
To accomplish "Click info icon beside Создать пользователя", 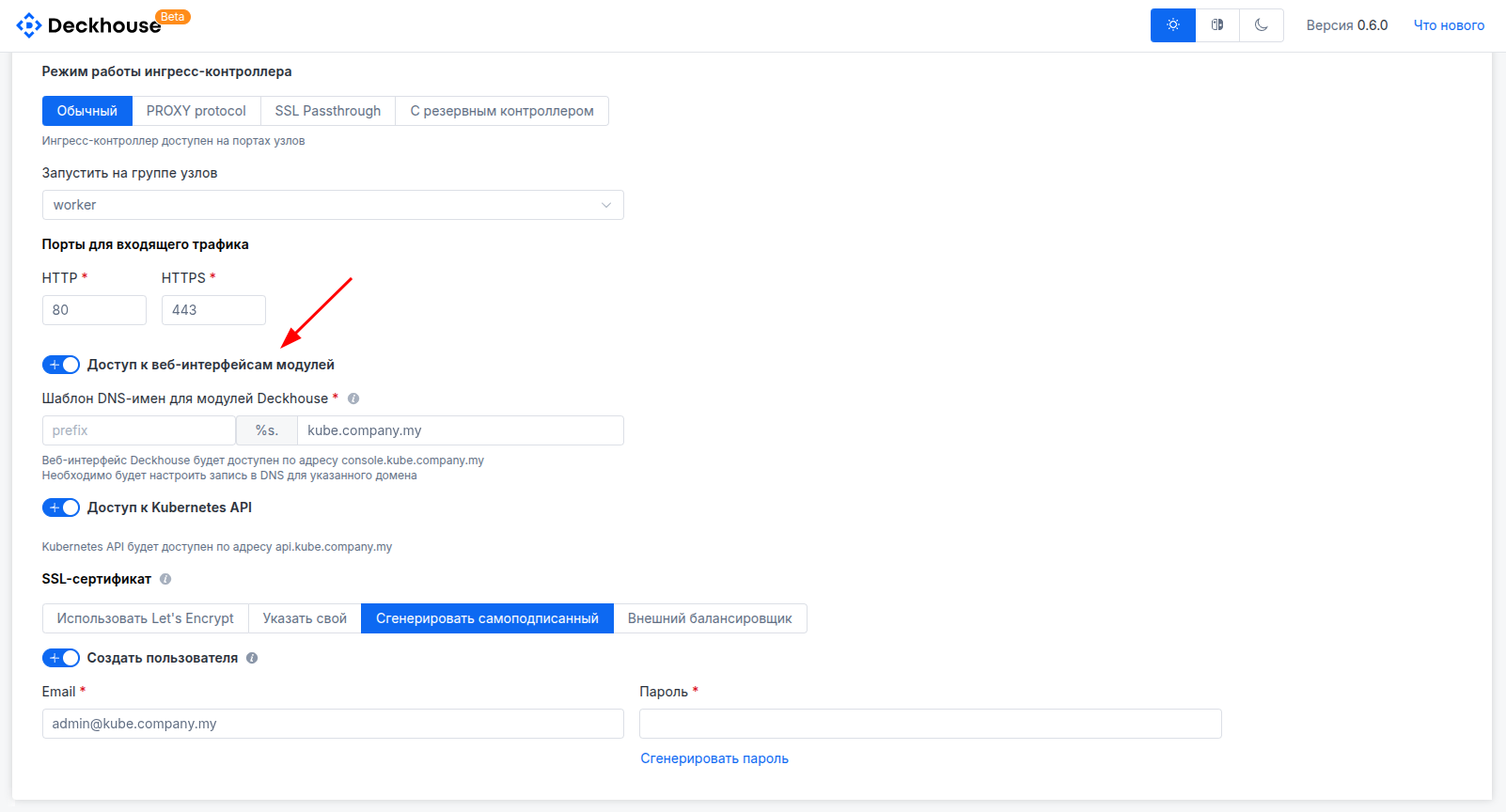I will (x=252, y=658).
